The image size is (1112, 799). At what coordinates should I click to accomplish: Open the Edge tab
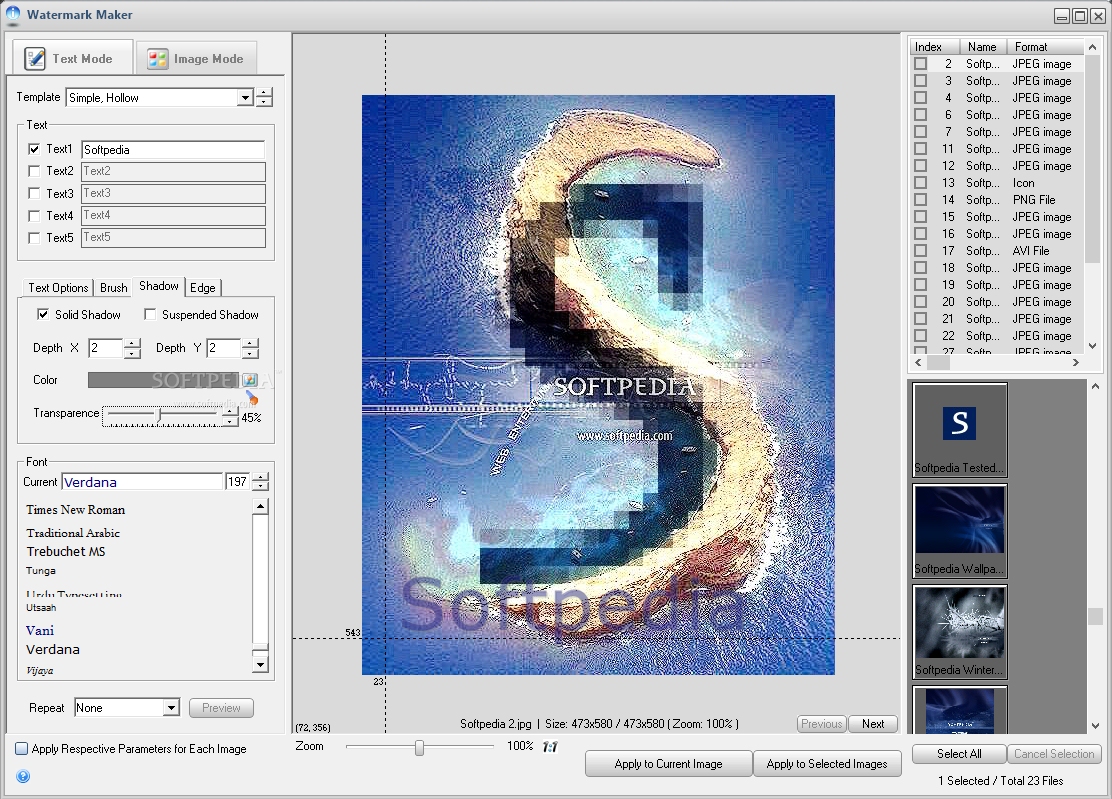(203, 287)
